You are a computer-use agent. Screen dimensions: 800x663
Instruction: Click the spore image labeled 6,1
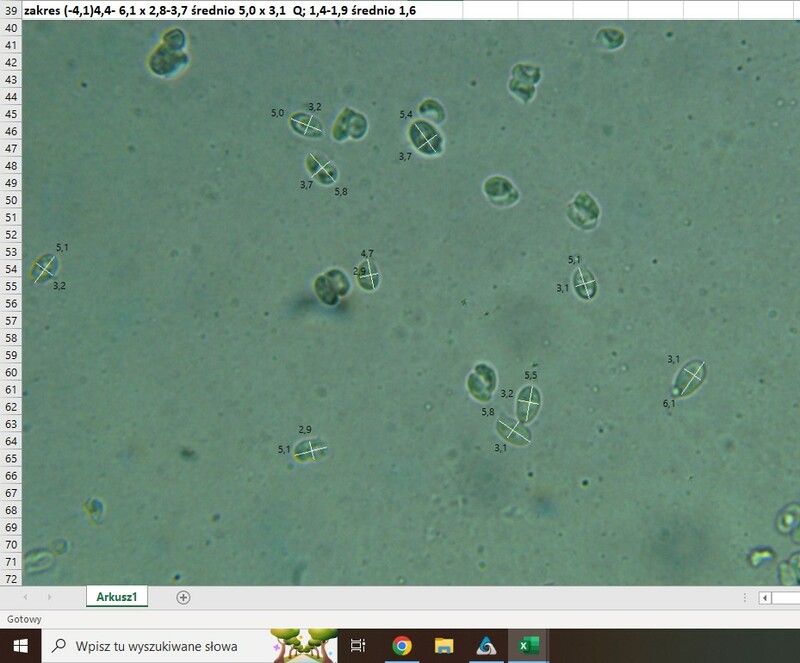690,379
